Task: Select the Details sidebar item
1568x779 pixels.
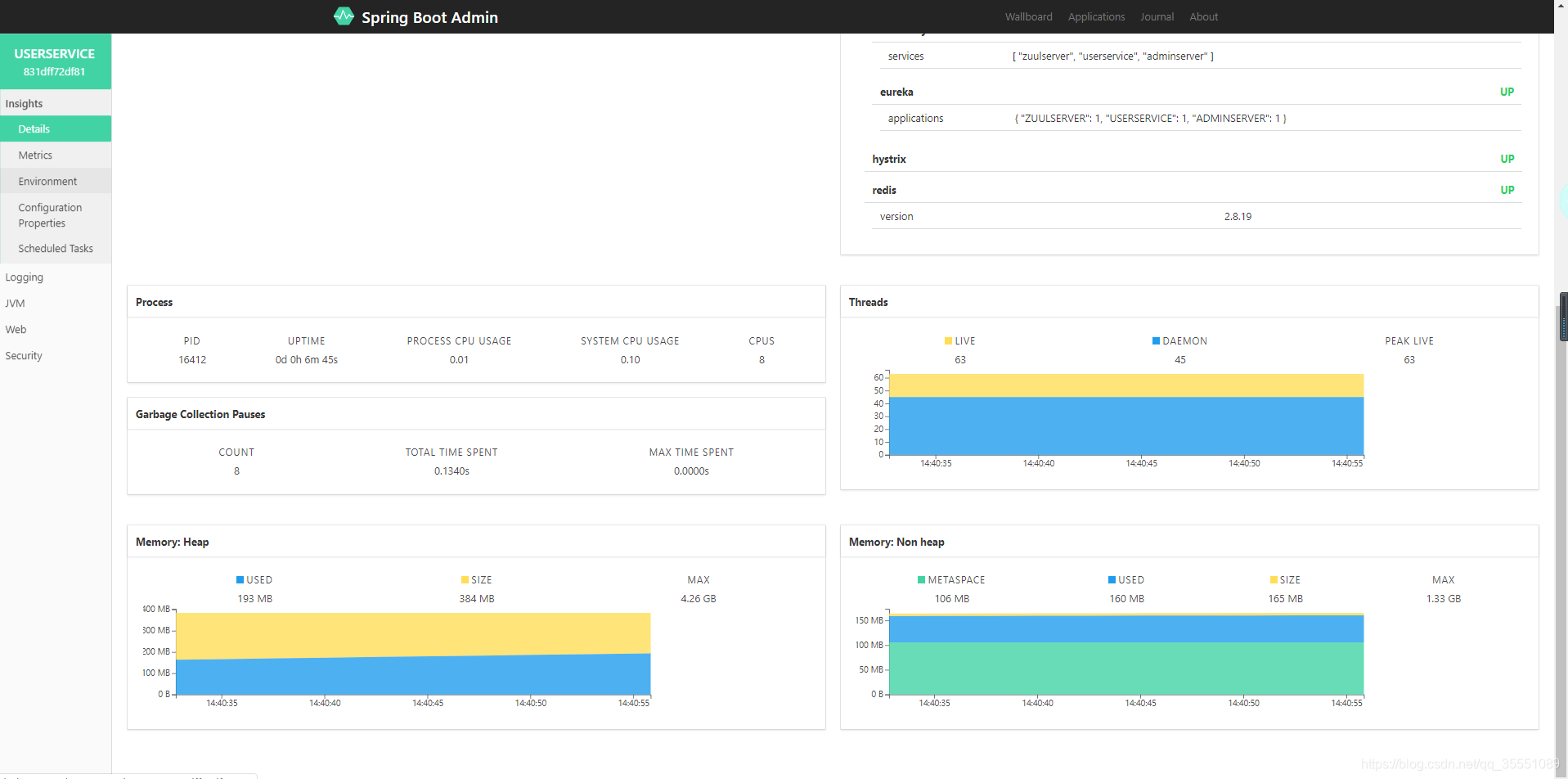Action: 55,128
